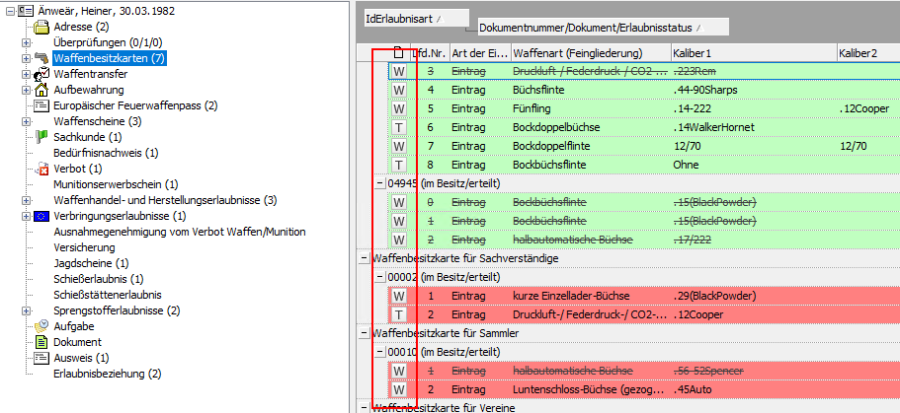Image resolution: width=900 pixels, height=413 pixels.
Task: Click T icon in Bockdoppelbüchse row
Action: click(399, 127)
